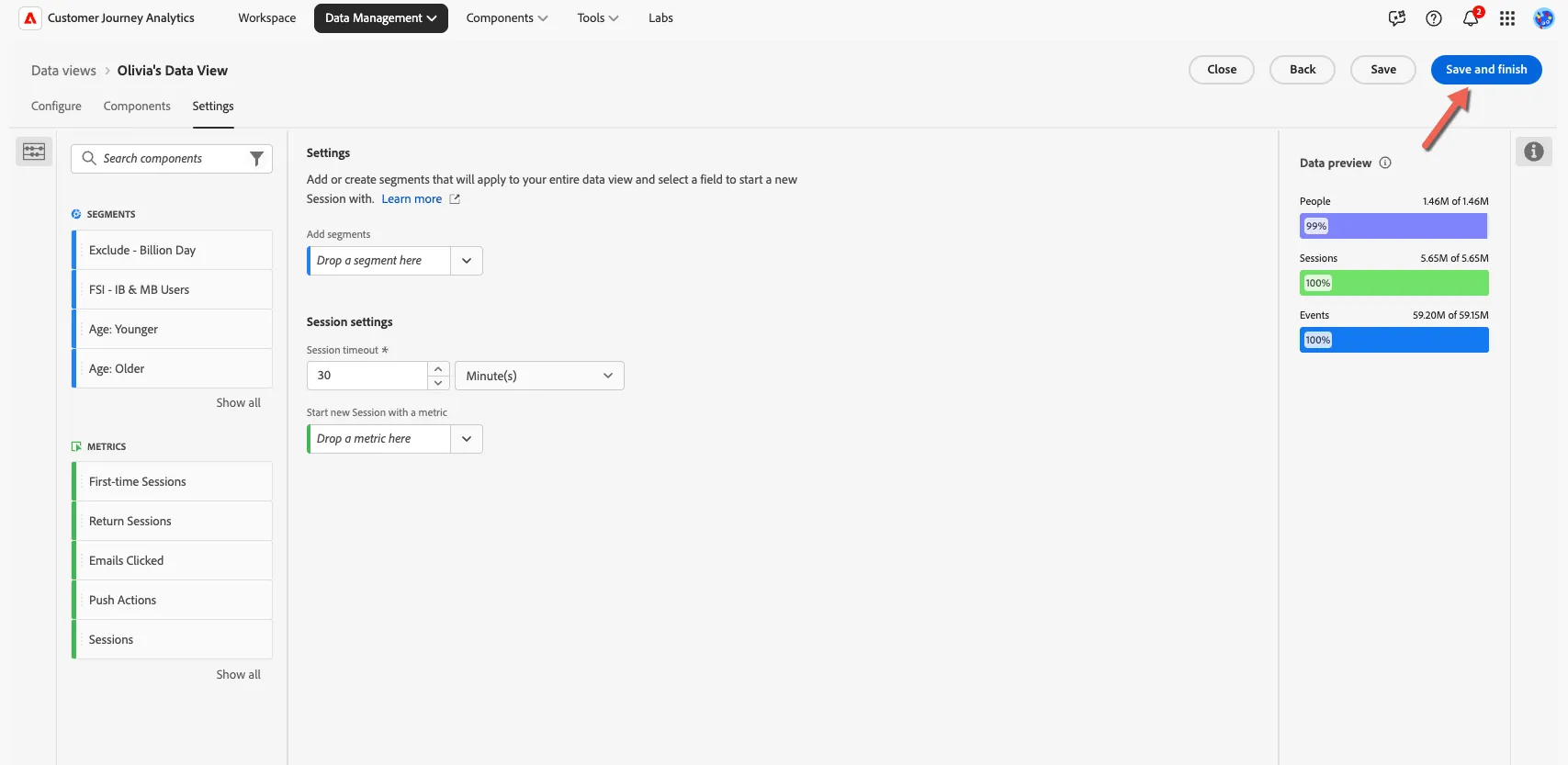Click Show all under Segments
1568x765 pixels.
[x=239, y=403]
